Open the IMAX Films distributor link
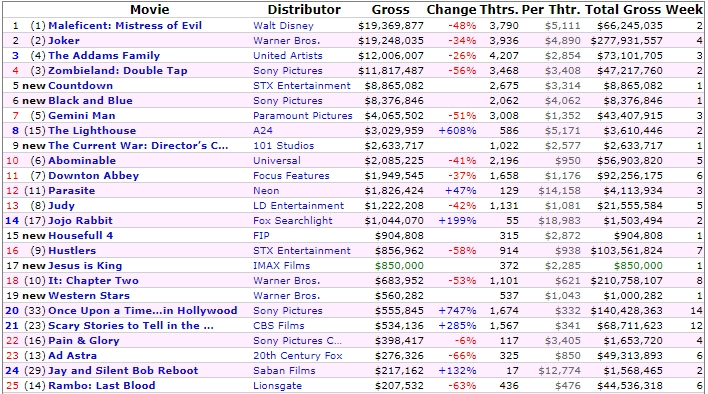 pyautogui.click(x=282, y=265)
